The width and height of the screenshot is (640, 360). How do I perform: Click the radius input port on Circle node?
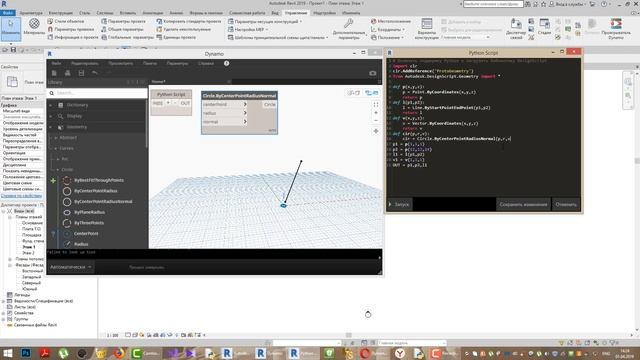click(225, 113)
